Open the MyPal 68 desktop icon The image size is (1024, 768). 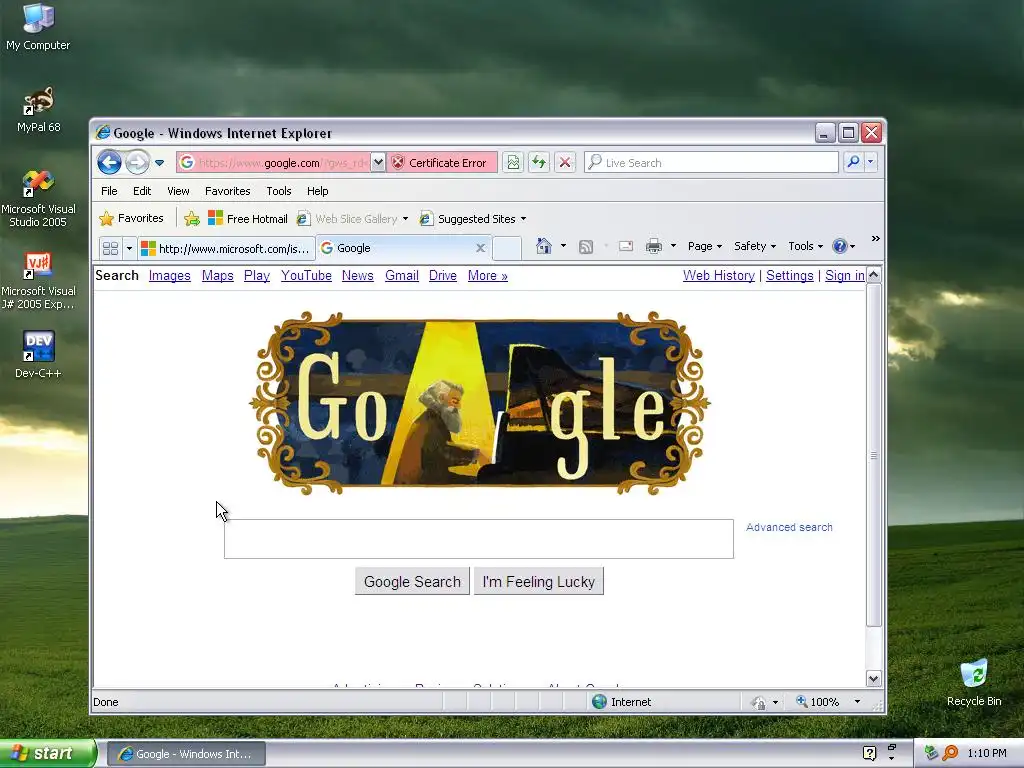tap(39, 110)
